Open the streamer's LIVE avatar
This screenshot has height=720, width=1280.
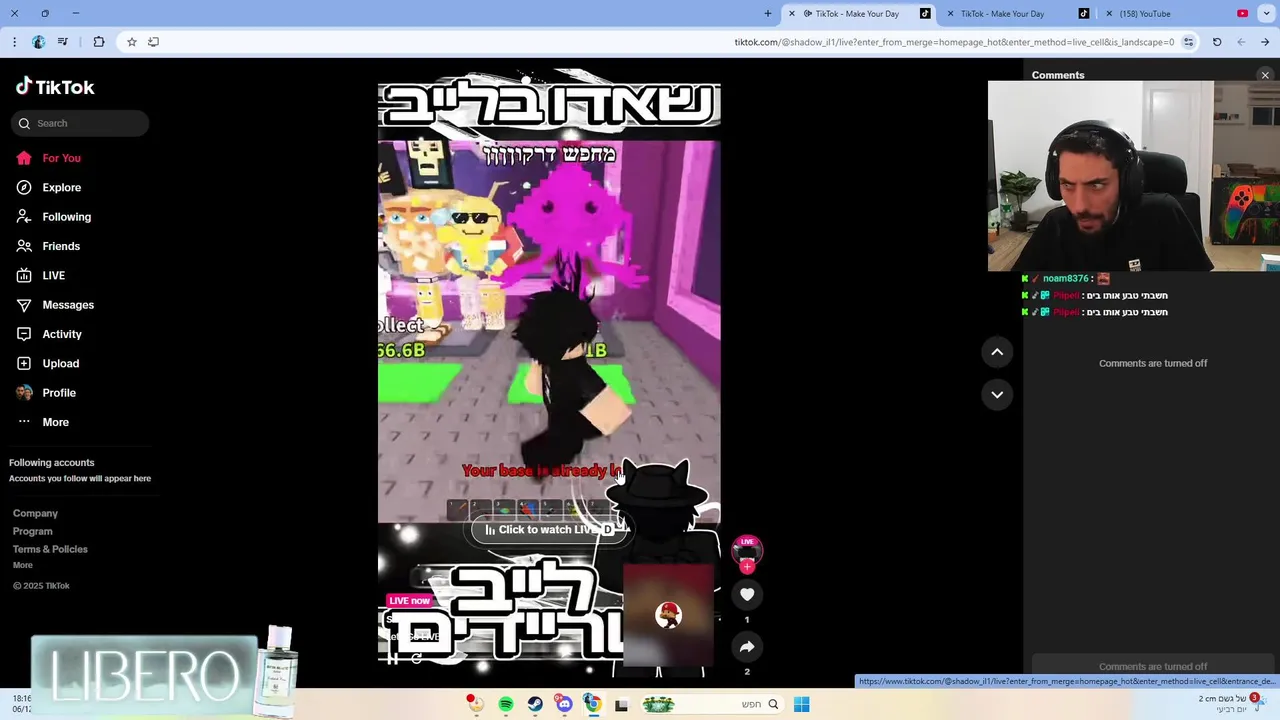[x=747, y=549]
